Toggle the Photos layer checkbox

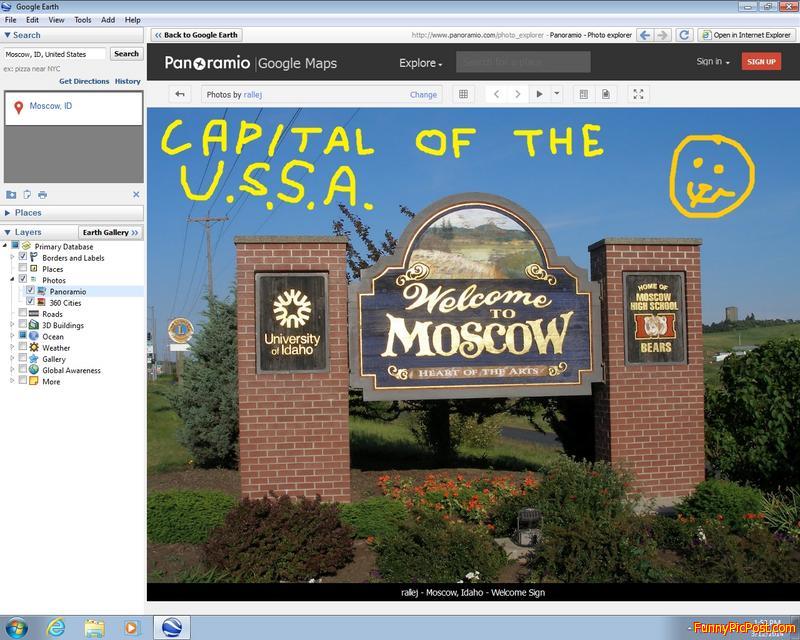click(22, 279)
